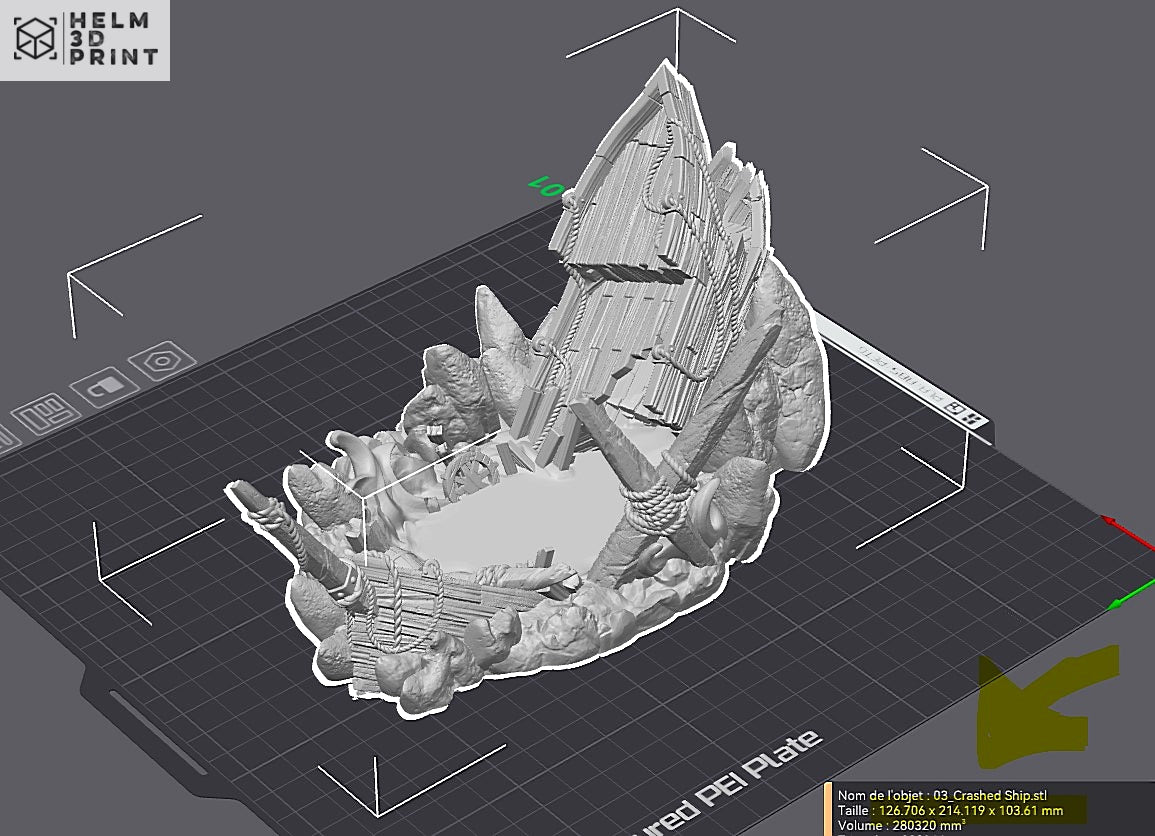
Task: Click the red X axis arrow
Action: tap(1127, 532)
